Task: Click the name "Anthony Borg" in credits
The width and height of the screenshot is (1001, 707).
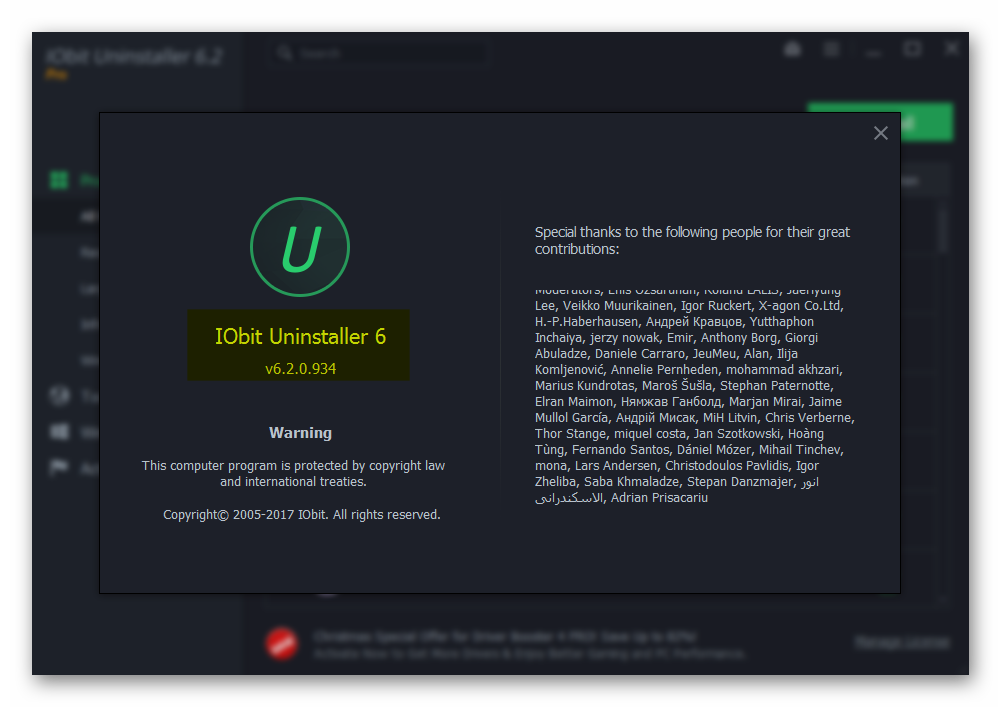Action: (x=739, y=338)
